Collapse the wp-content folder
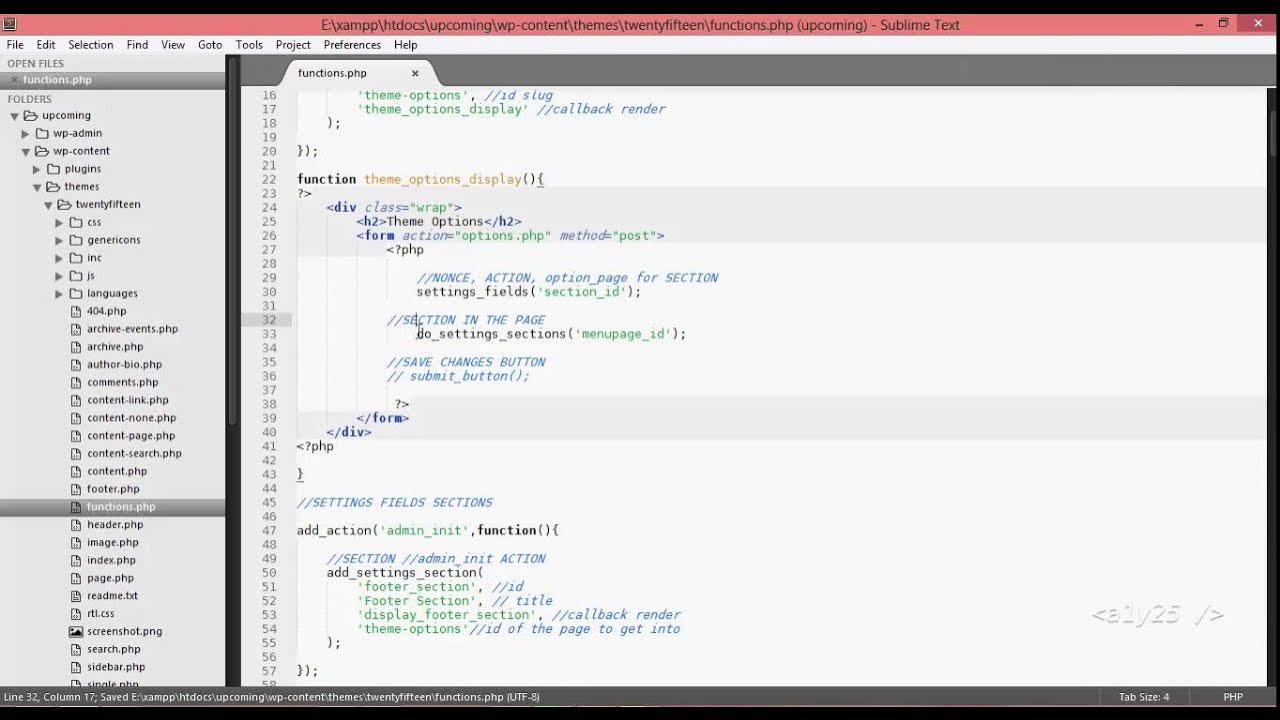The height and width of the screenshot is (720, 1280). point(26,152)
